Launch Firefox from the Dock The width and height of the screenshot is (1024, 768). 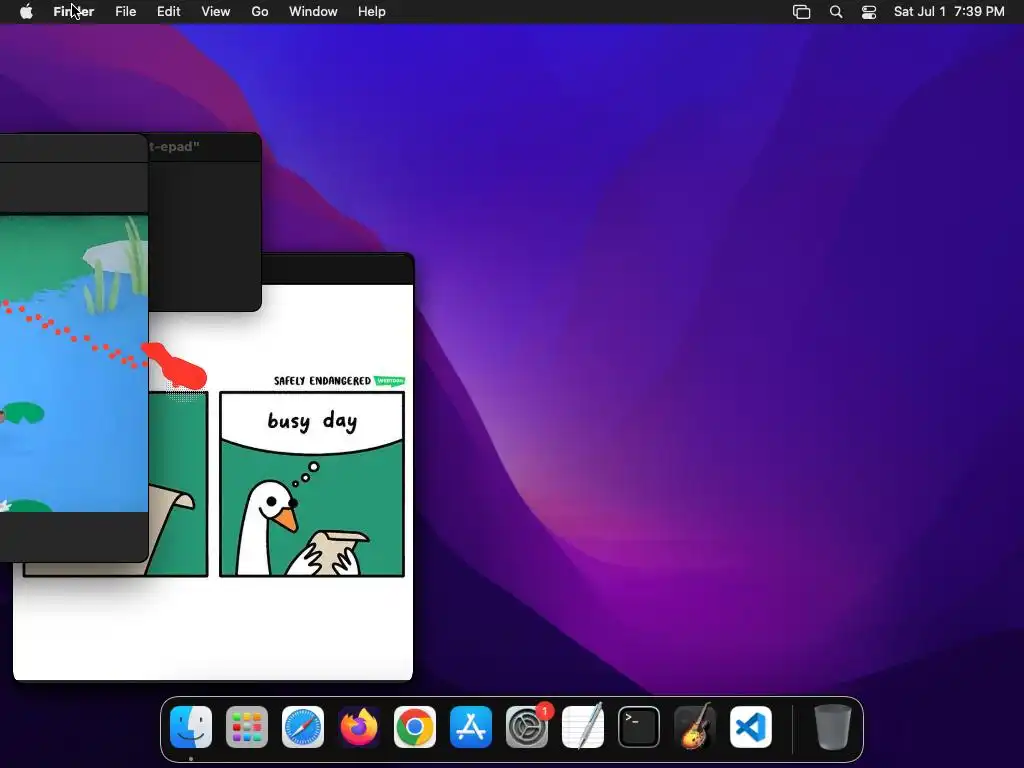click(x=359, y=727)
